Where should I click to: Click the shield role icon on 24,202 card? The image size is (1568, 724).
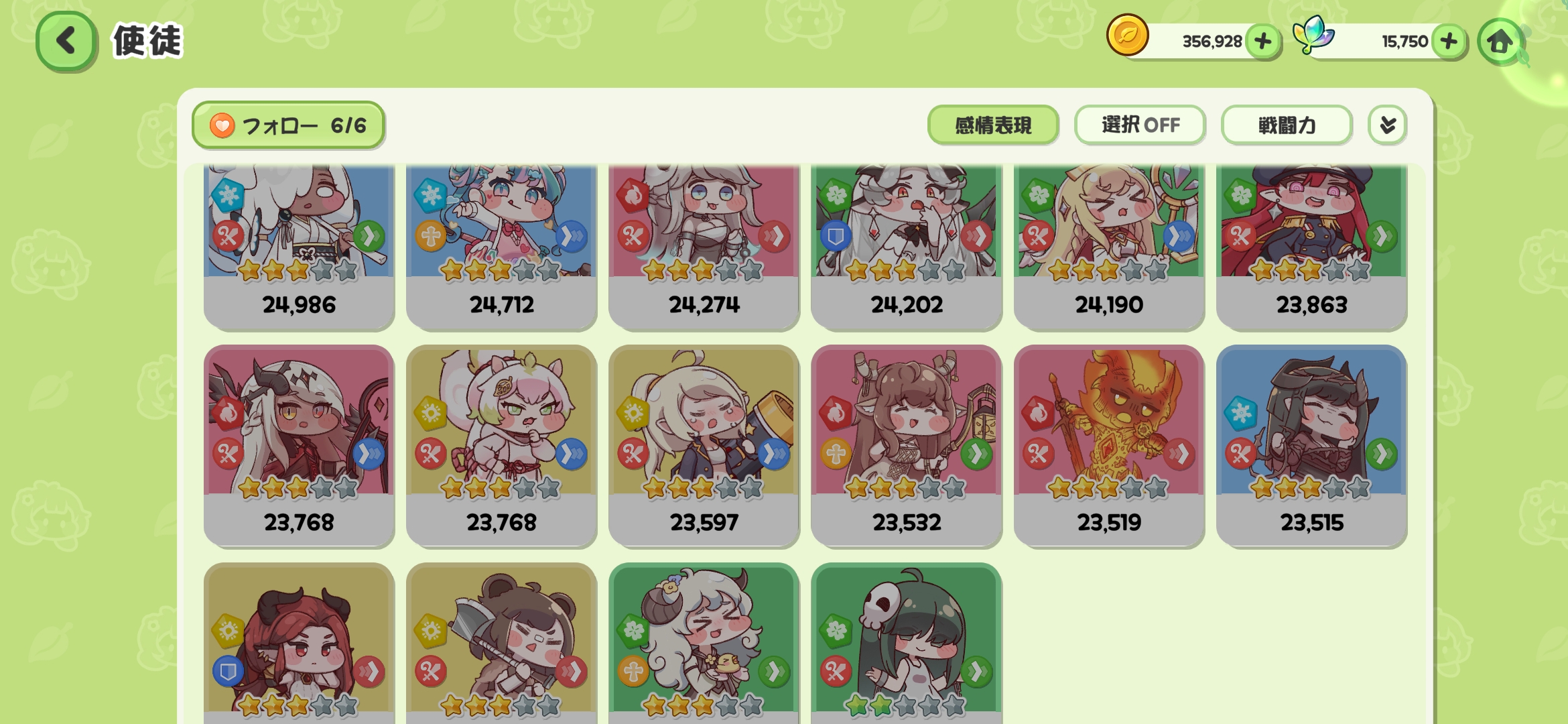(836, 236)
